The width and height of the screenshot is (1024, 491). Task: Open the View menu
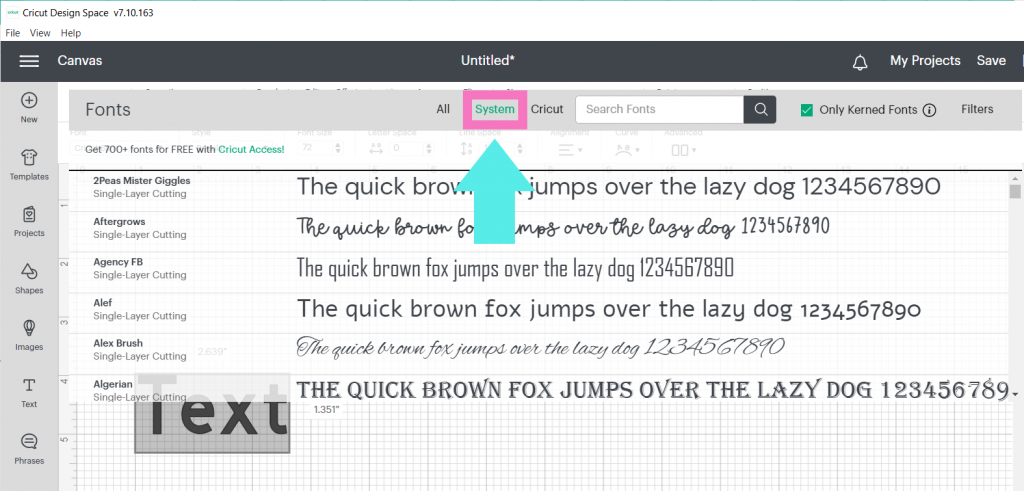tap(40, 33)
